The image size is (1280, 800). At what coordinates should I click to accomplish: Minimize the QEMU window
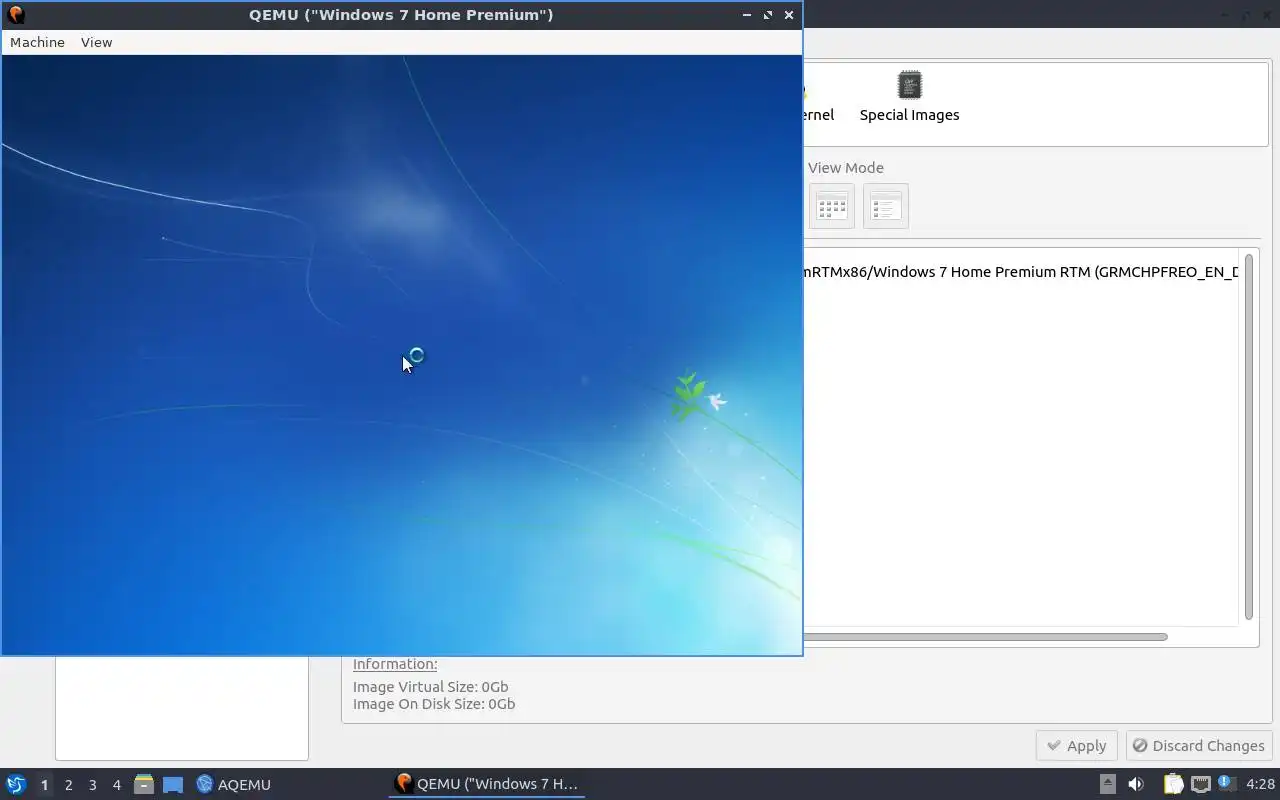pos(747,15)
